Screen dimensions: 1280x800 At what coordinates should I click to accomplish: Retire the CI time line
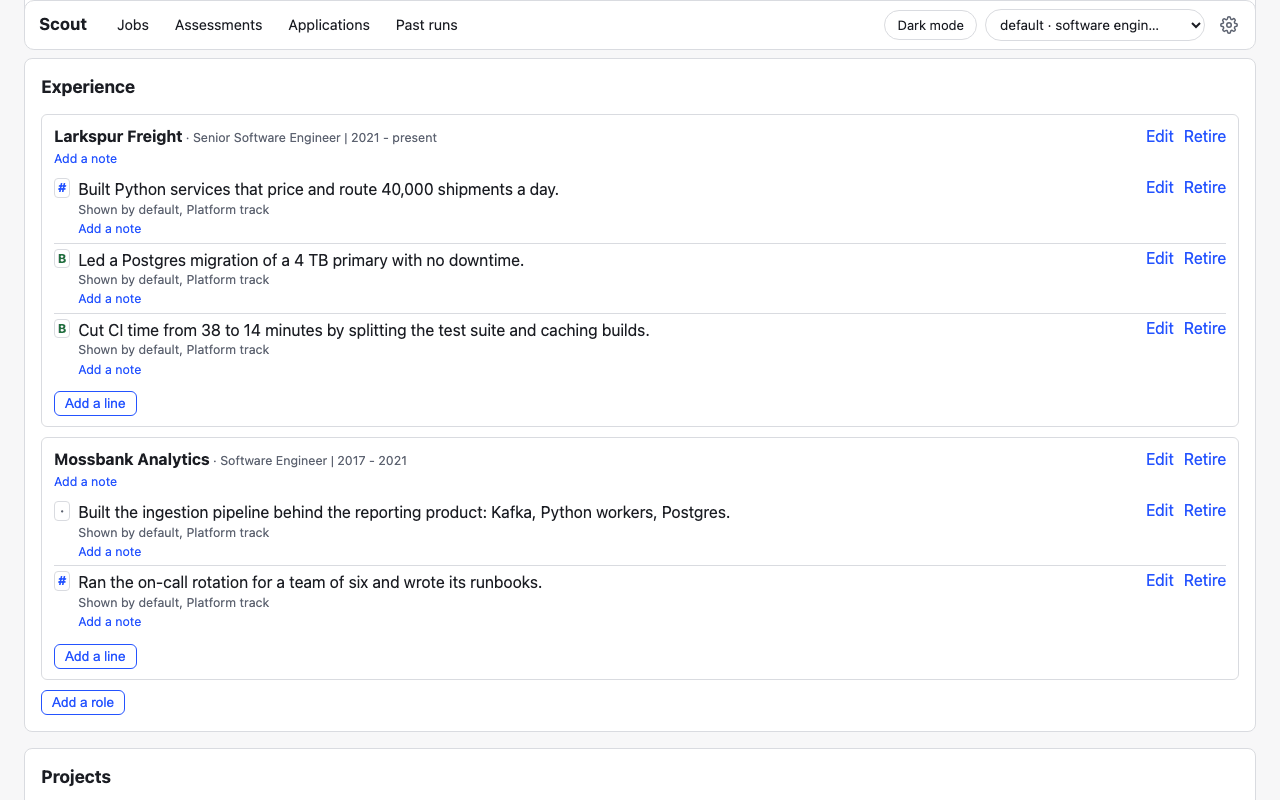tap(1205, 328)
